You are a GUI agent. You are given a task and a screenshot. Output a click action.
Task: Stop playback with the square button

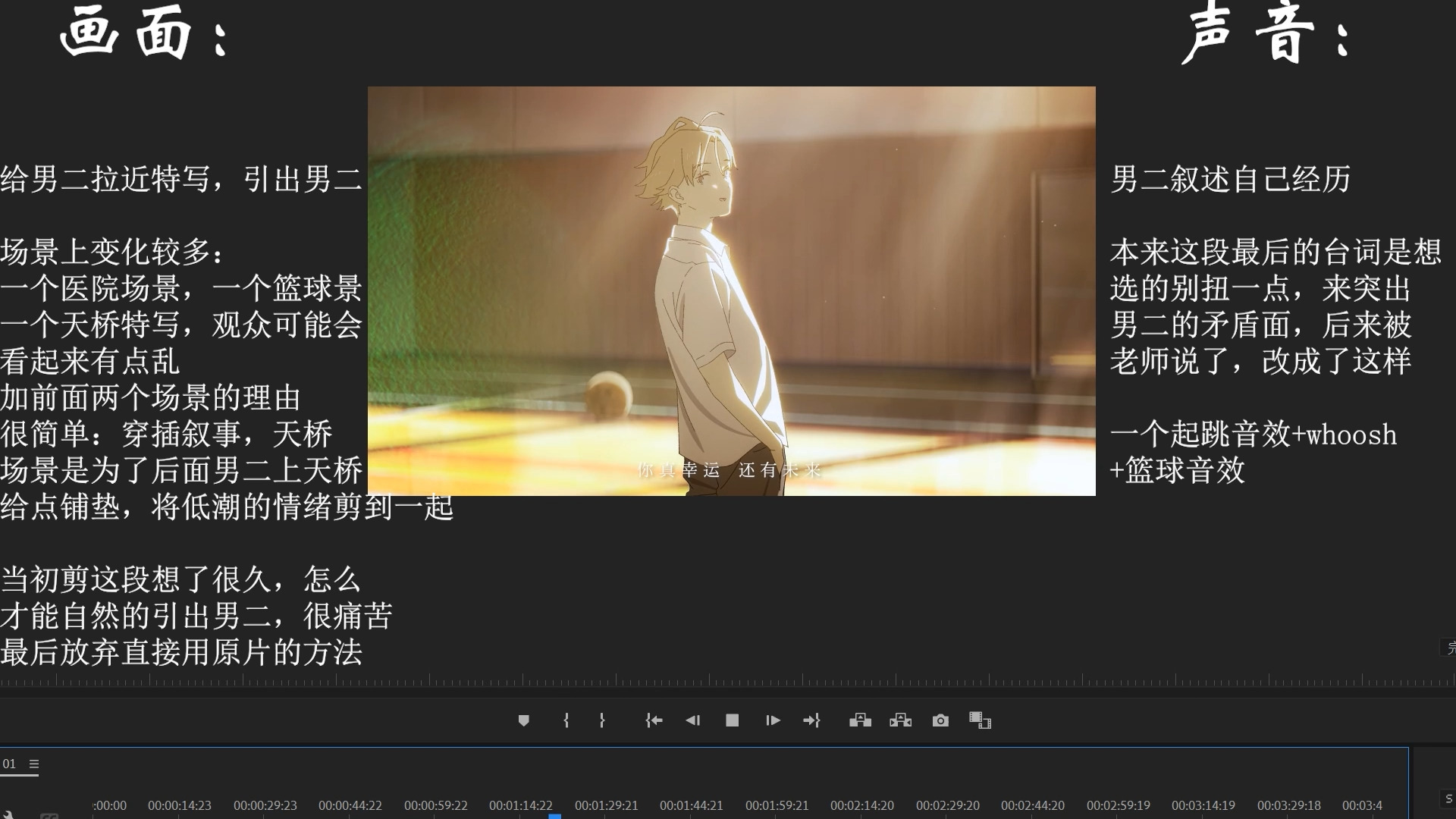click(x=732, y=720)
